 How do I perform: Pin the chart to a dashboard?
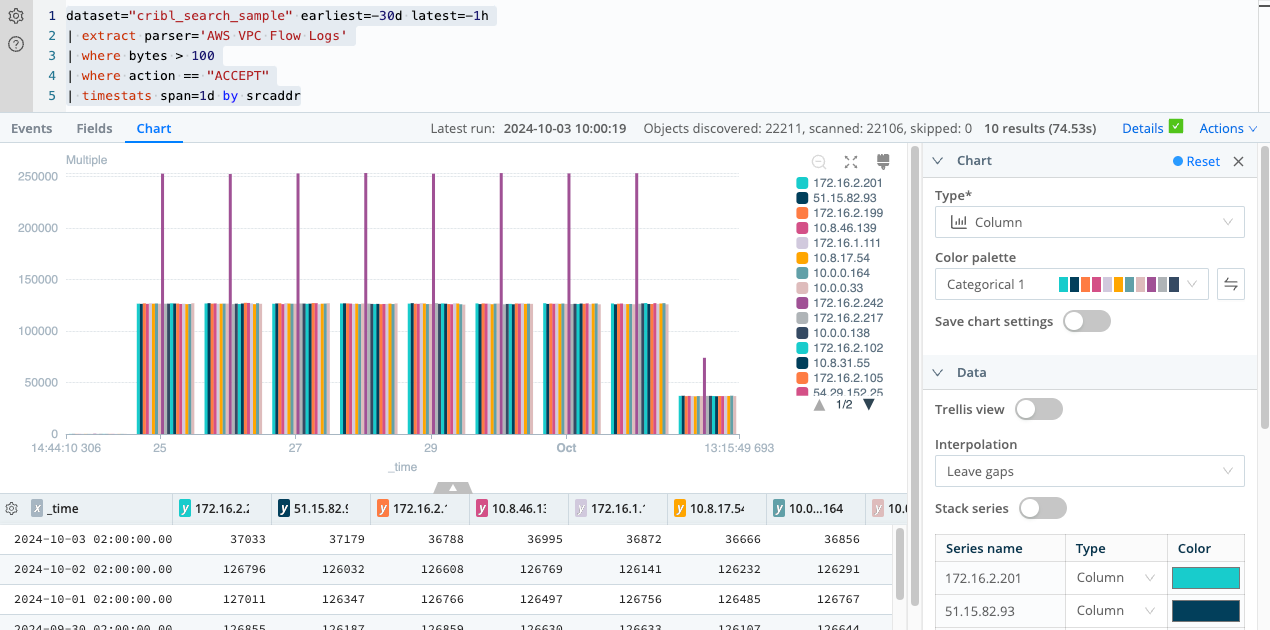[884, 160]
